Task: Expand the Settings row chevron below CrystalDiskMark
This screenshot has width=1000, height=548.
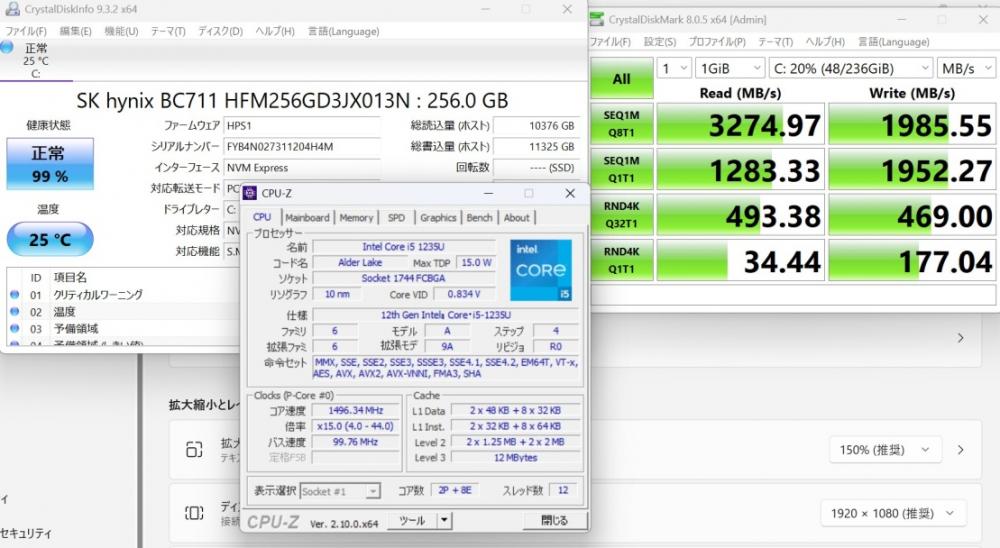Action: [x=960, y=337]
